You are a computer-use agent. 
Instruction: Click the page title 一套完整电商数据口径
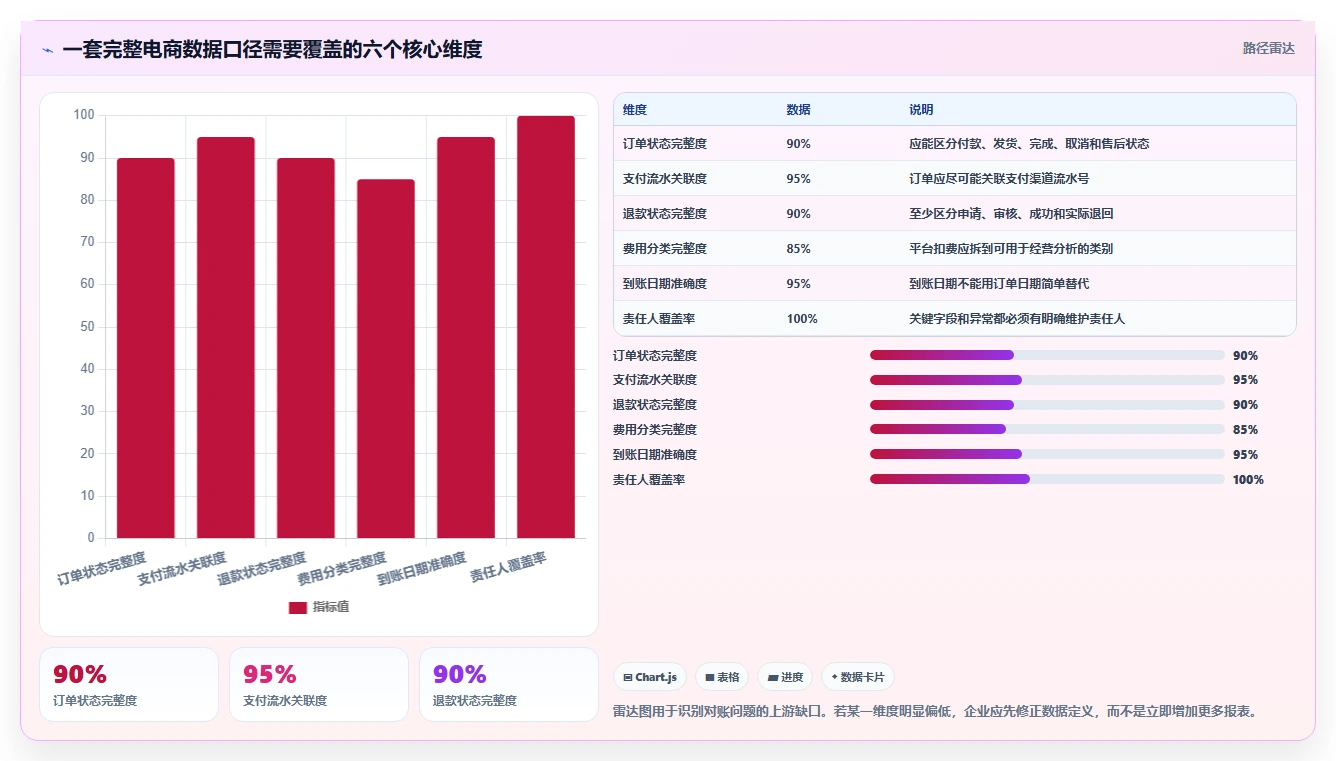click(x=272, y=49)
